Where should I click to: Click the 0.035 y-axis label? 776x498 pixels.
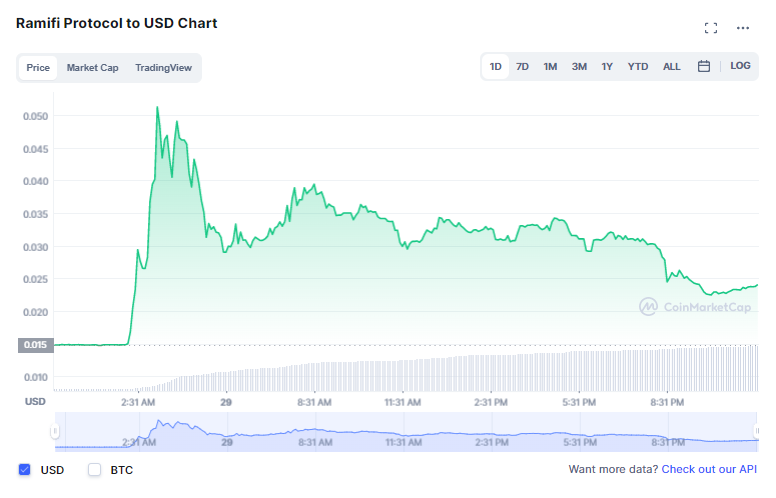pyautogui.click(x=35, y=214)
